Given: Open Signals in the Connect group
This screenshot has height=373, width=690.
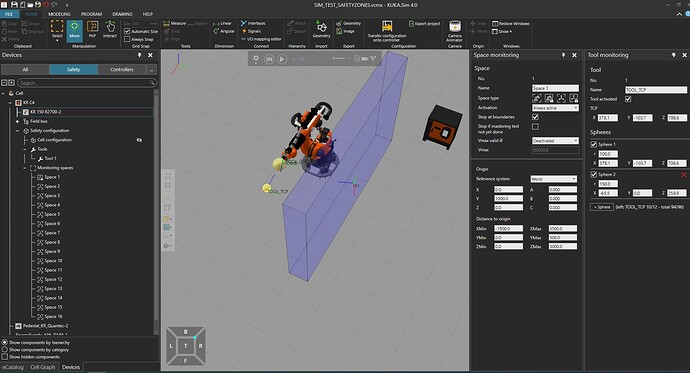Looking at the screenshot, I should 251,31.
